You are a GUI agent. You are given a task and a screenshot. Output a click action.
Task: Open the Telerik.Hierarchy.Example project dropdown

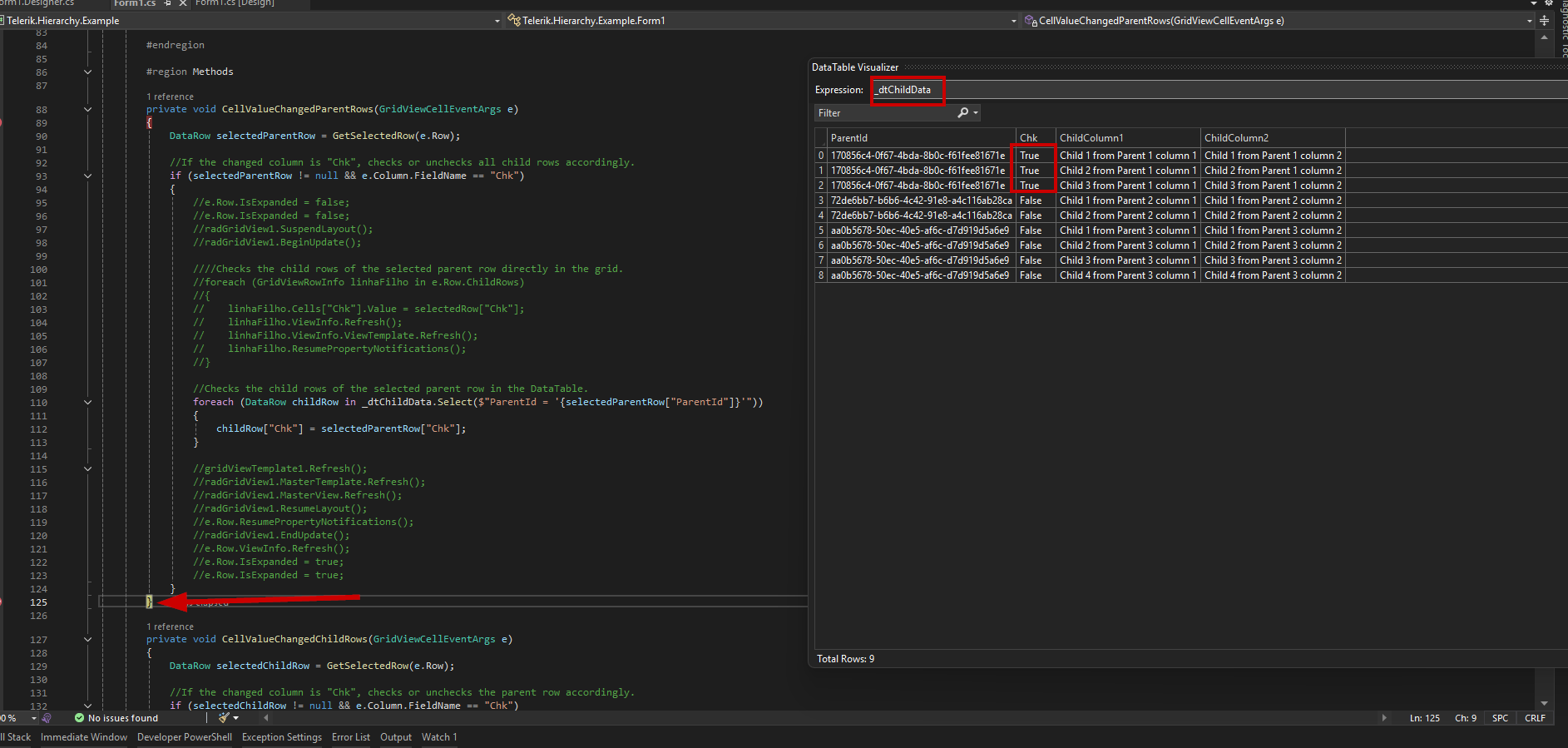pyautogui.click(x=497, y=21)
